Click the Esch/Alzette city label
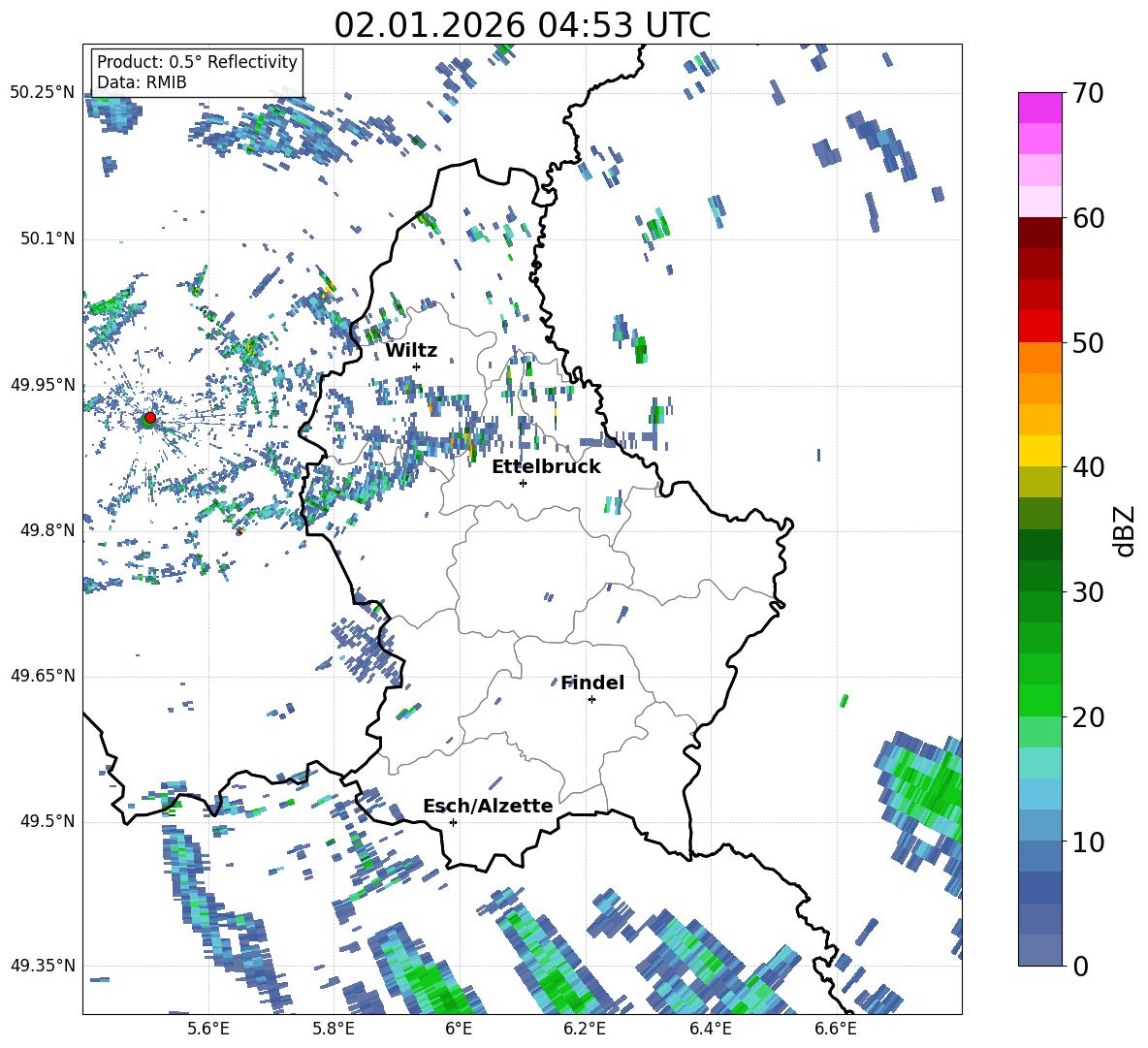This screenshot has width=1148, height=1048. (x=489, y=806)
